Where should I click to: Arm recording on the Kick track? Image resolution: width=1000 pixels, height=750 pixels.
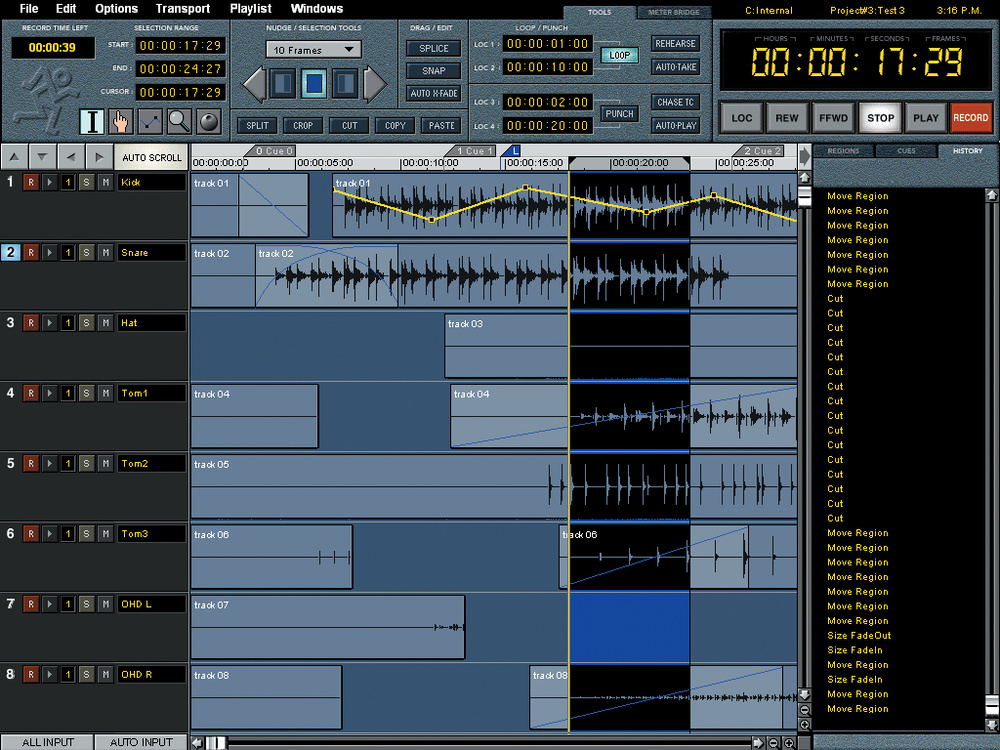pos(30,183)
